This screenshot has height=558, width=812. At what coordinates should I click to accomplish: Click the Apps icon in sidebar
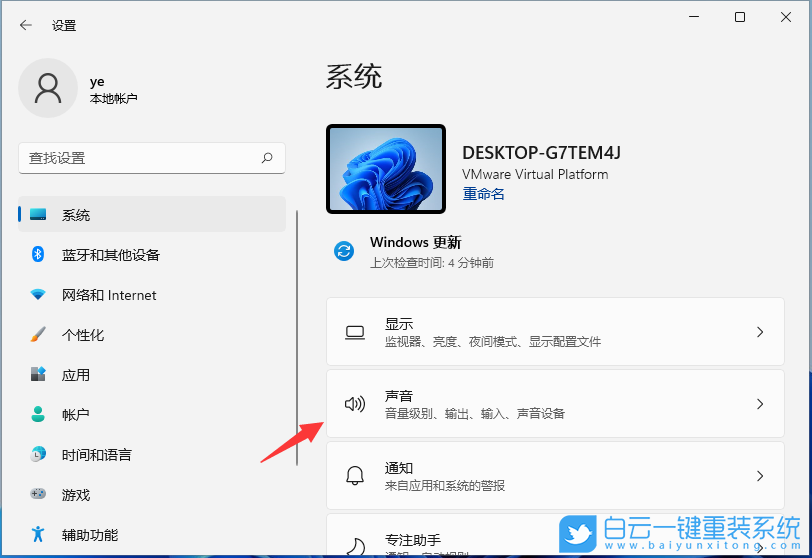[x=38, y=374]
